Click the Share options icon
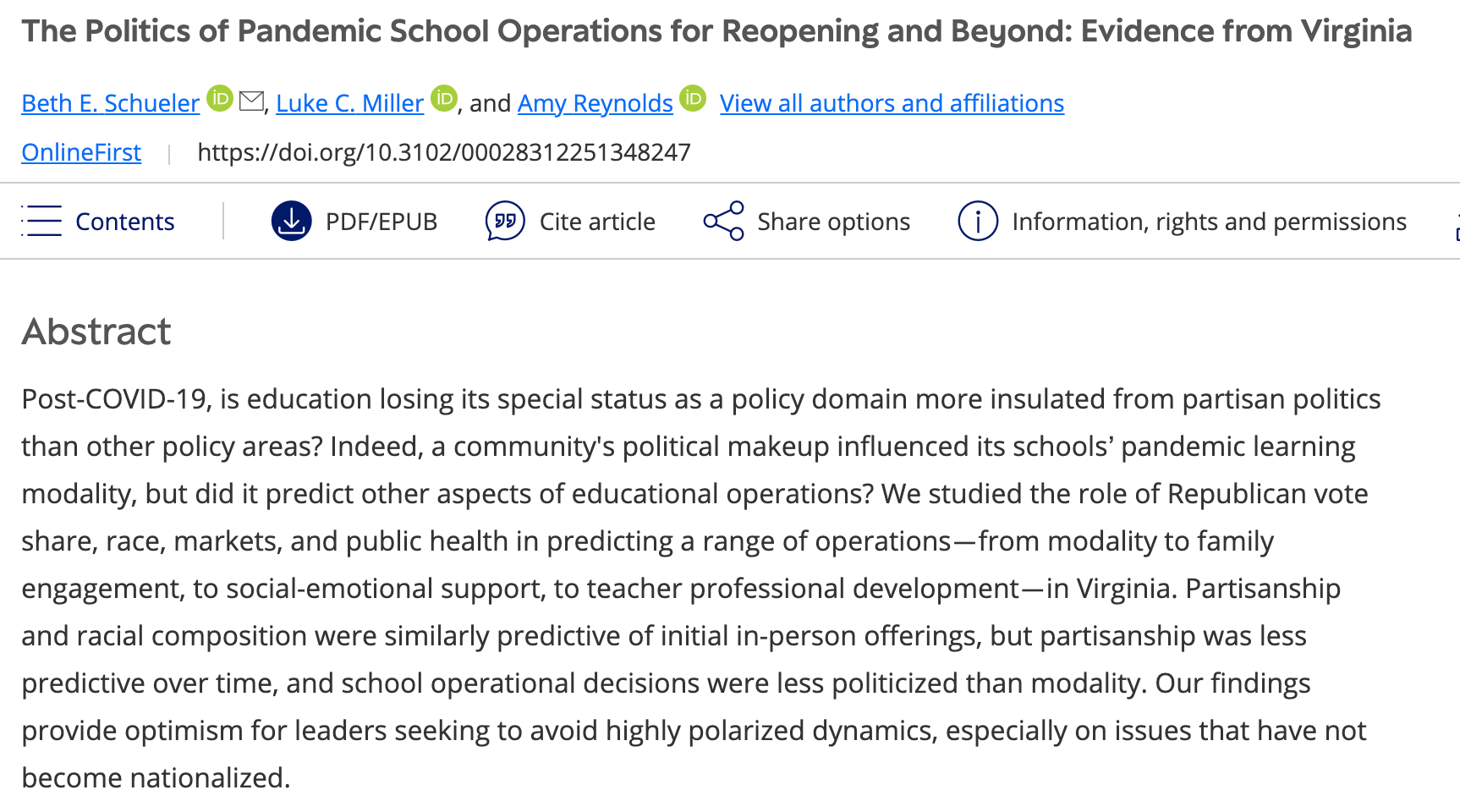 click(723, 221)
